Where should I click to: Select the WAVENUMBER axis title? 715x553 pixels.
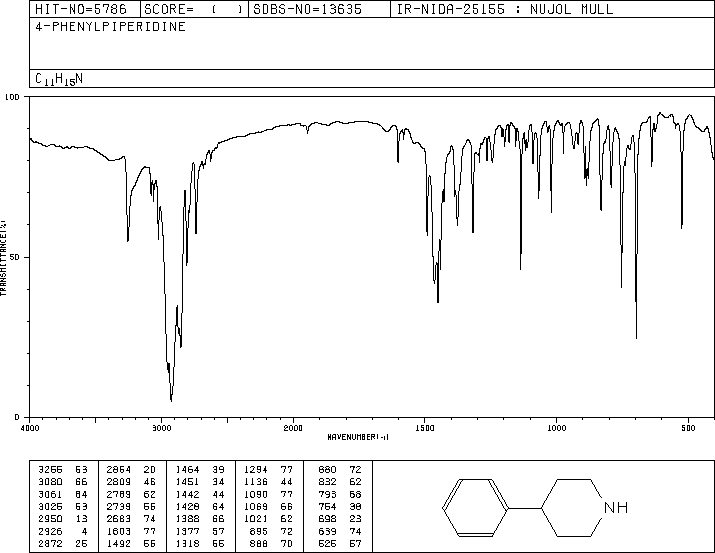358,437
